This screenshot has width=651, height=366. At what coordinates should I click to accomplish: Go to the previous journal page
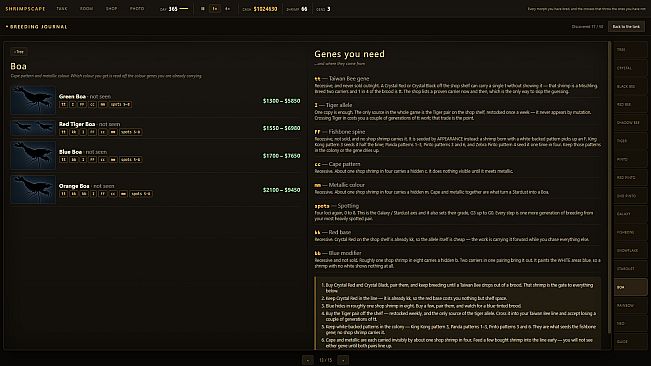308,360
